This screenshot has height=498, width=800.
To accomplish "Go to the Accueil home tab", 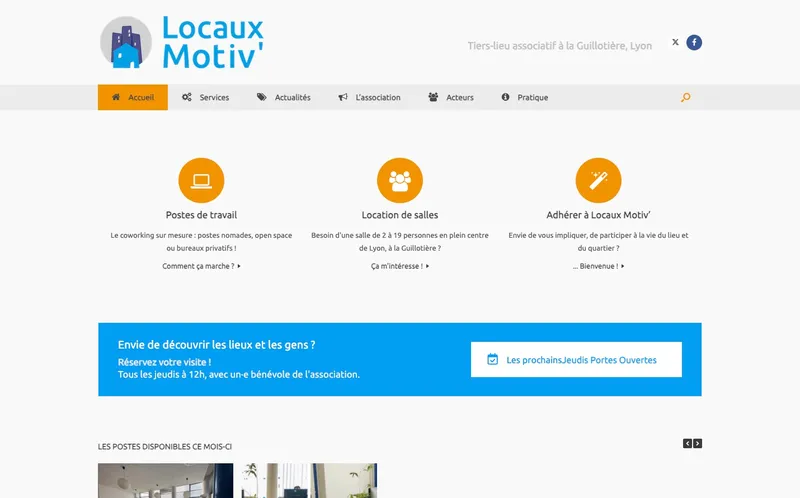I will (x=133, y=97).
